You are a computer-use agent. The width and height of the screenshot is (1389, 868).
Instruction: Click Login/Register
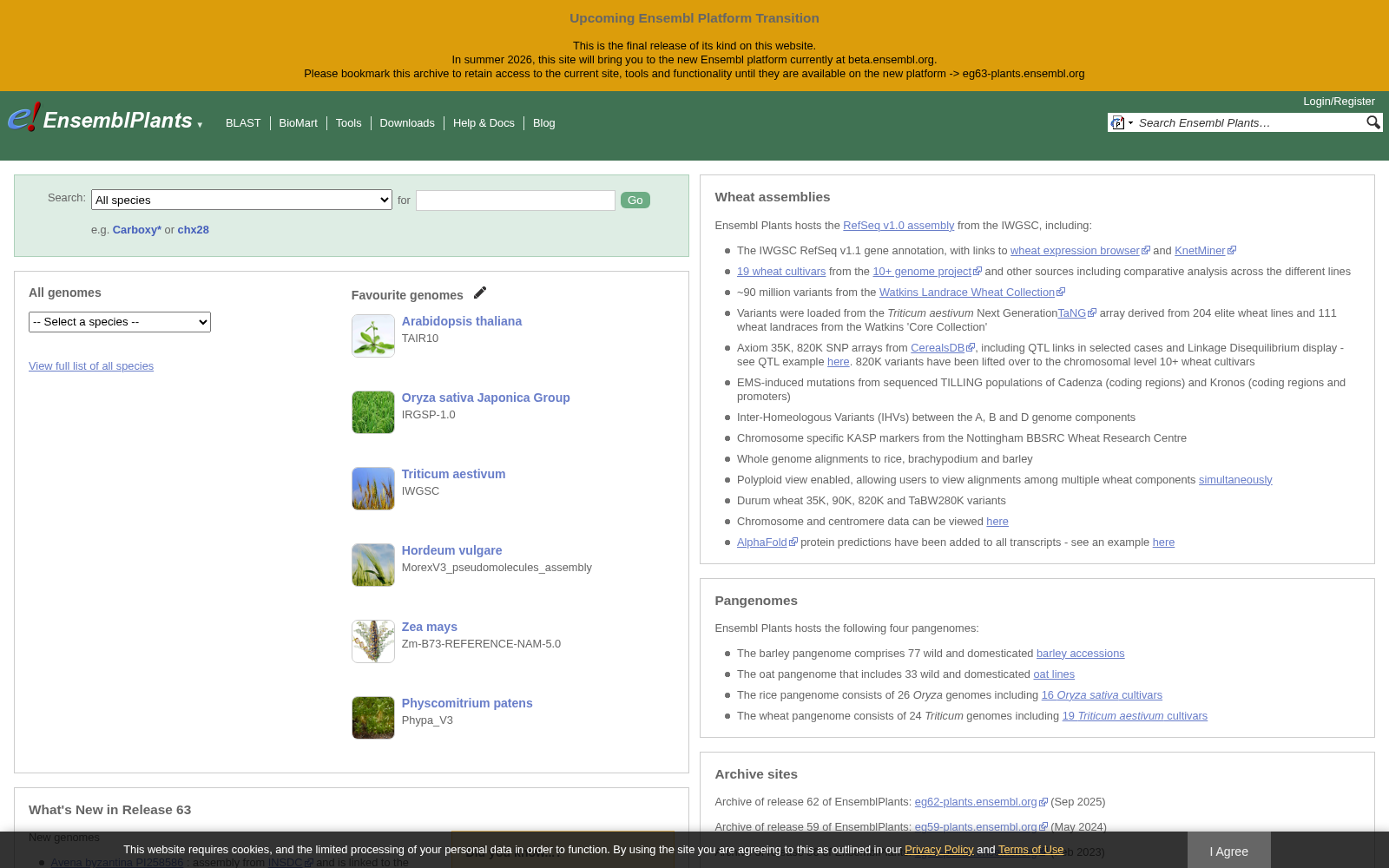point(1339,102)
